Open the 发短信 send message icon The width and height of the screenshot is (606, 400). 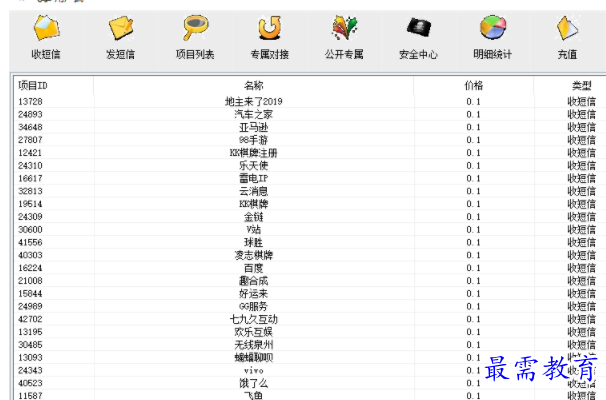pyautogui.click(x=121, y=27)
